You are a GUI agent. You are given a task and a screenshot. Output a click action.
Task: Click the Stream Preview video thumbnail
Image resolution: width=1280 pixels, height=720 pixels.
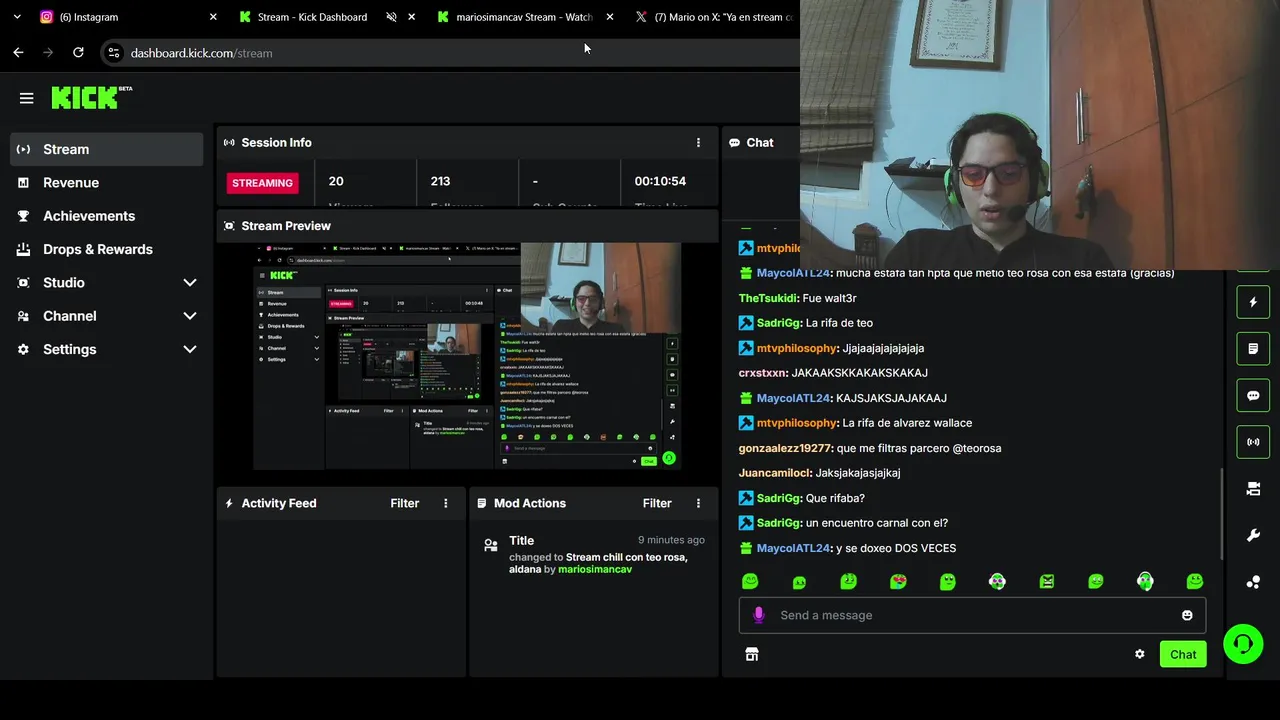(x=467, y=356)
